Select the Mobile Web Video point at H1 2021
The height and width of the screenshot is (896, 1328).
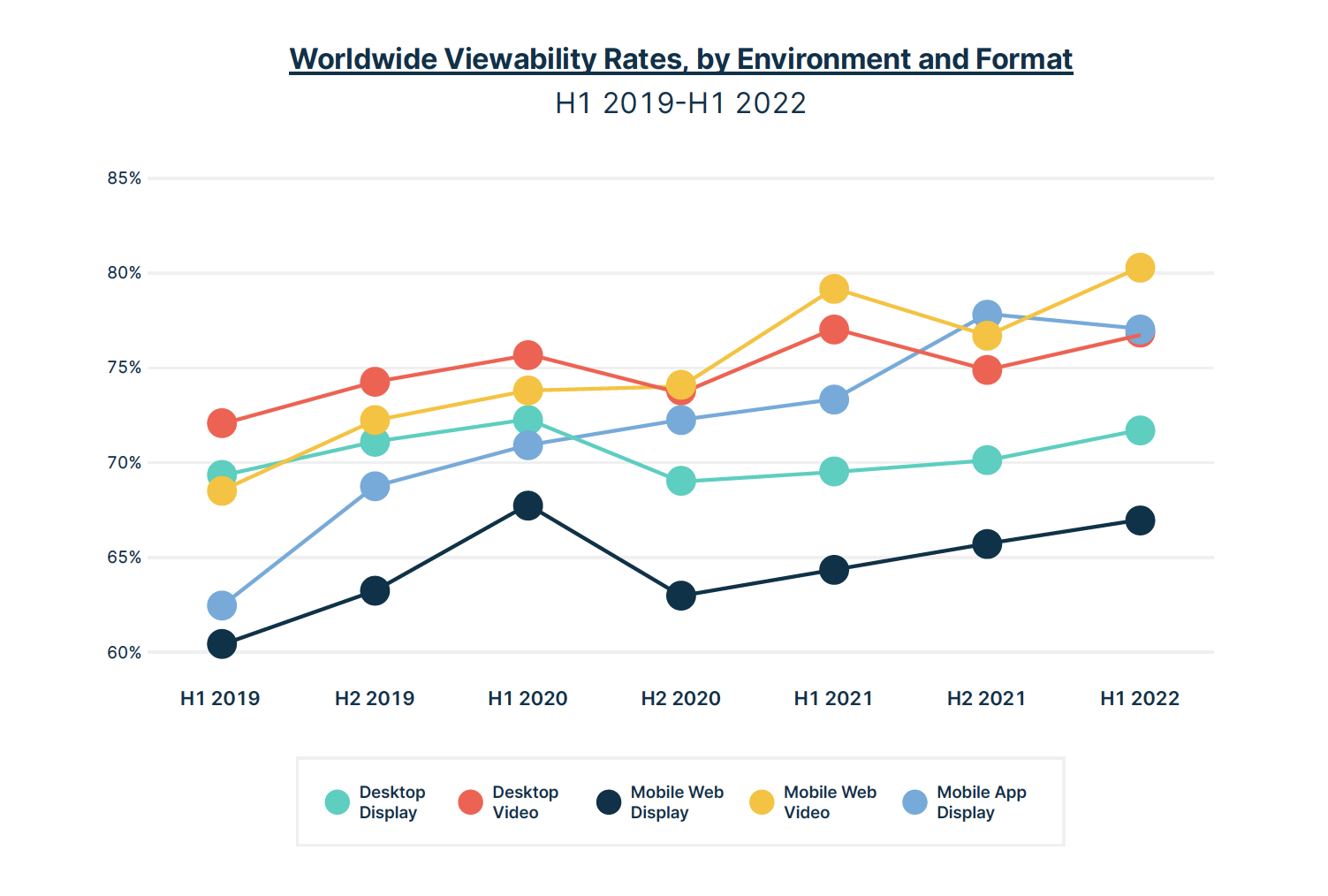tap(833, 289)
